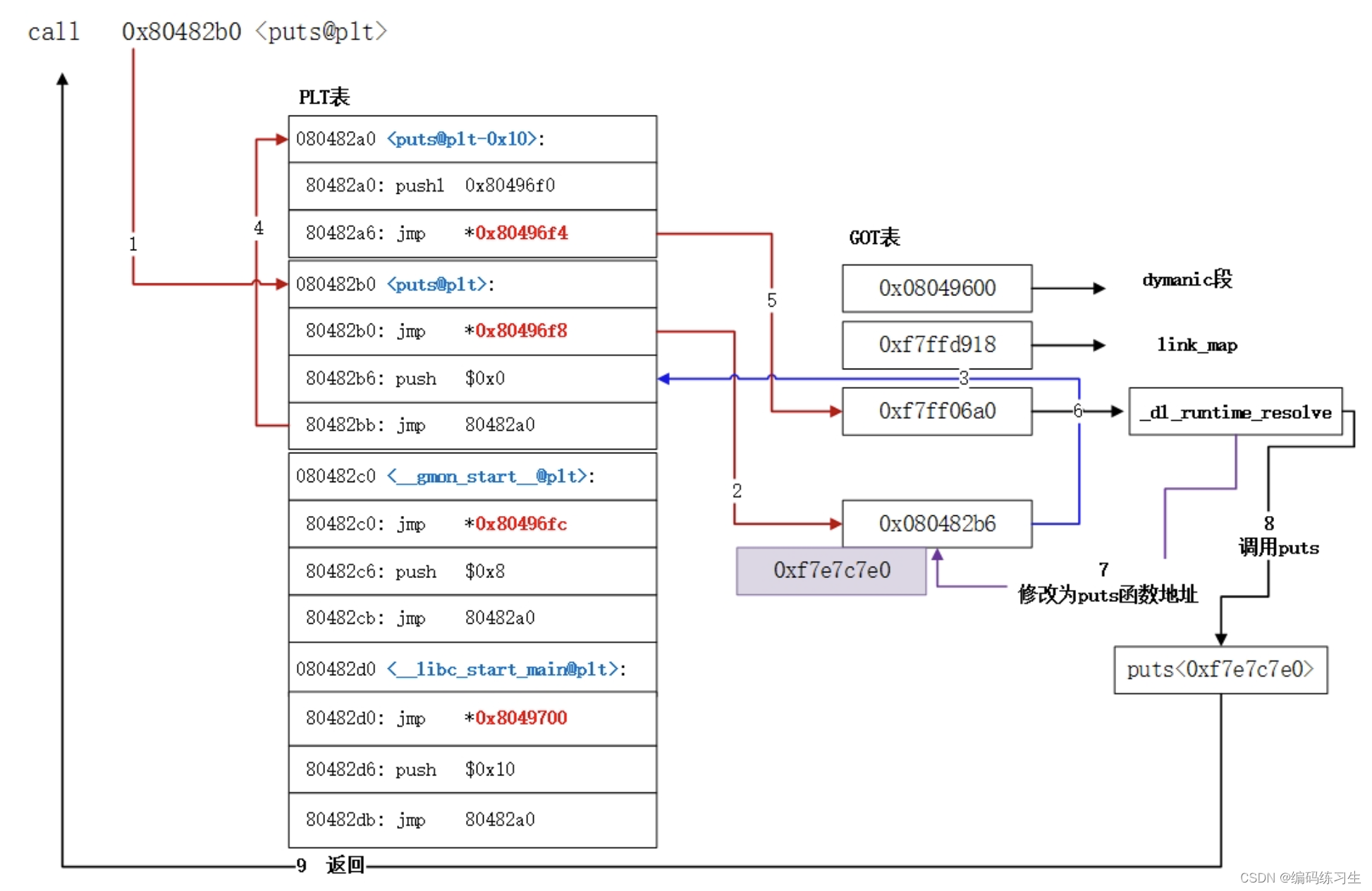Select the '080482a0 <puts@plt-0x10>:' row
The image size is (1372, 891).
[472, 139]
